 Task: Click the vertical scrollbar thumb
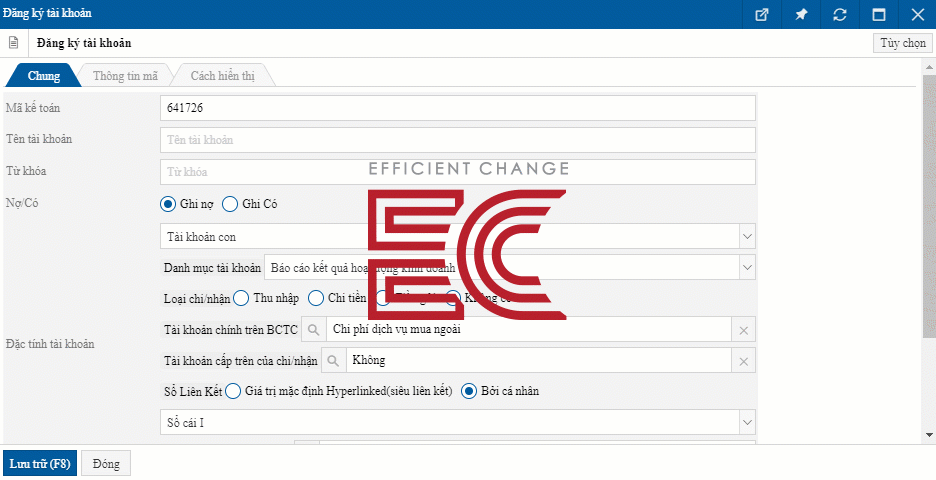[x=929, y=206]
